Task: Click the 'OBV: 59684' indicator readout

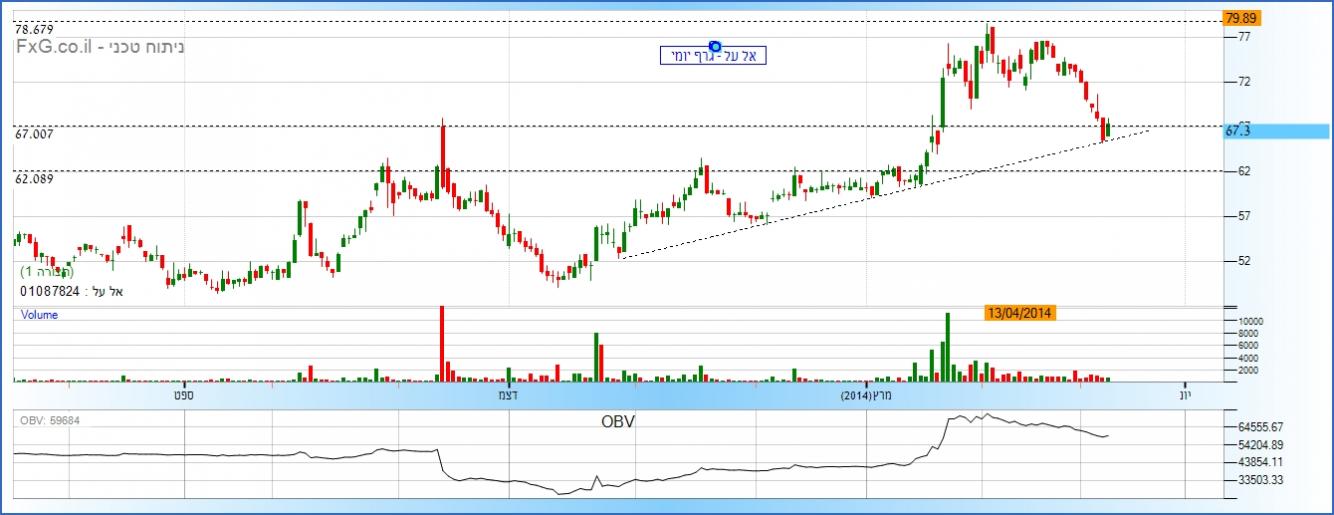Action: click(x=50, y=420)
